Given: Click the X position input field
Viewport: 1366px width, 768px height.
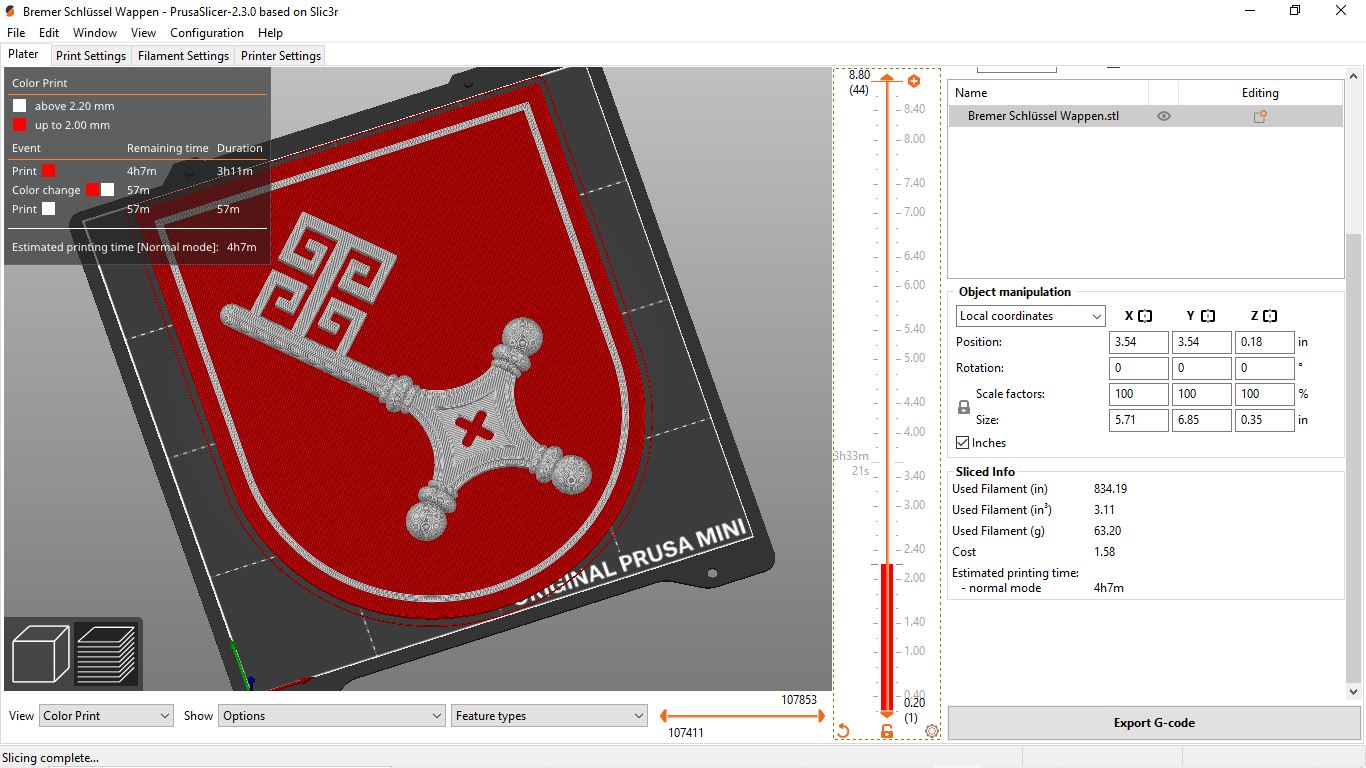Looking at the screenshot, I should (1137, 341).
